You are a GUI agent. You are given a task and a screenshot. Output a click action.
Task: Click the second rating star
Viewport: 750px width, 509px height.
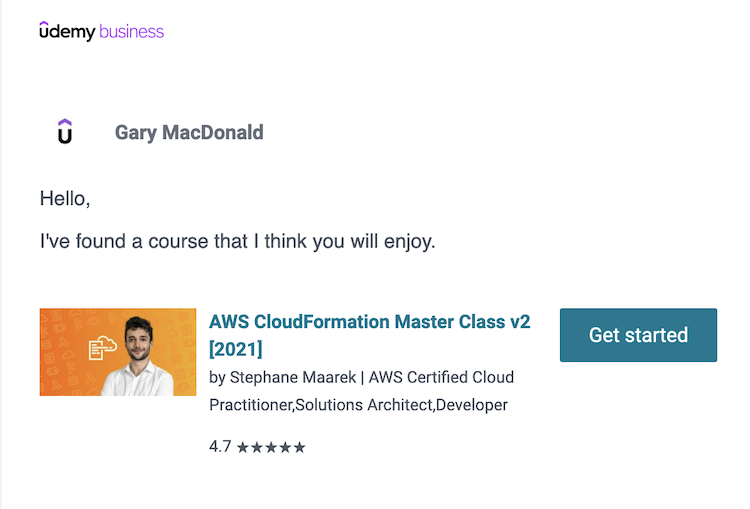(257, 447)
